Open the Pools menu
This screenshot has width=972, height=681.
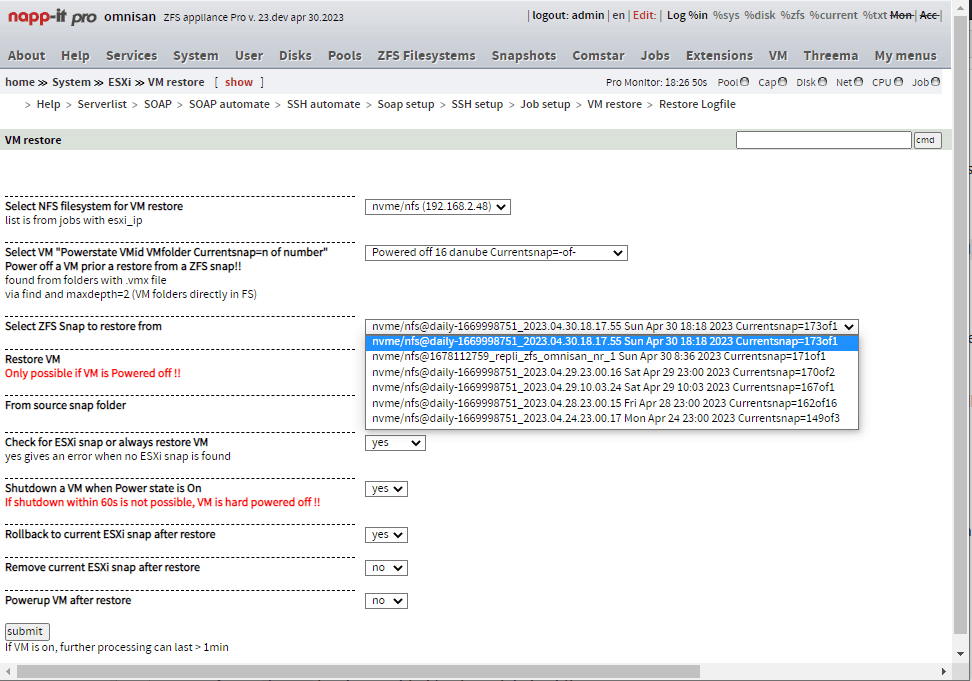pyautogui.click(x=345, y=56)
